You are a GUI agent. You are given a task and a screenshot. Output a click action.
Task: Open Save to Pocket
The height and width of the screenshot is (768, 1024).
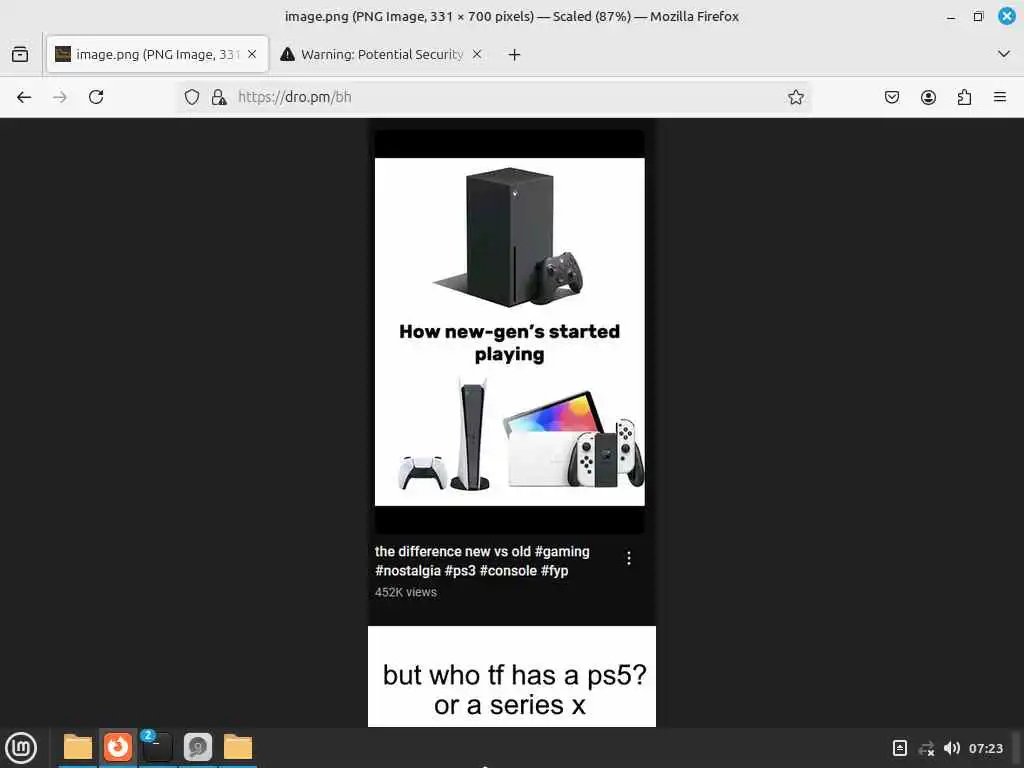[x=891, y=97]
